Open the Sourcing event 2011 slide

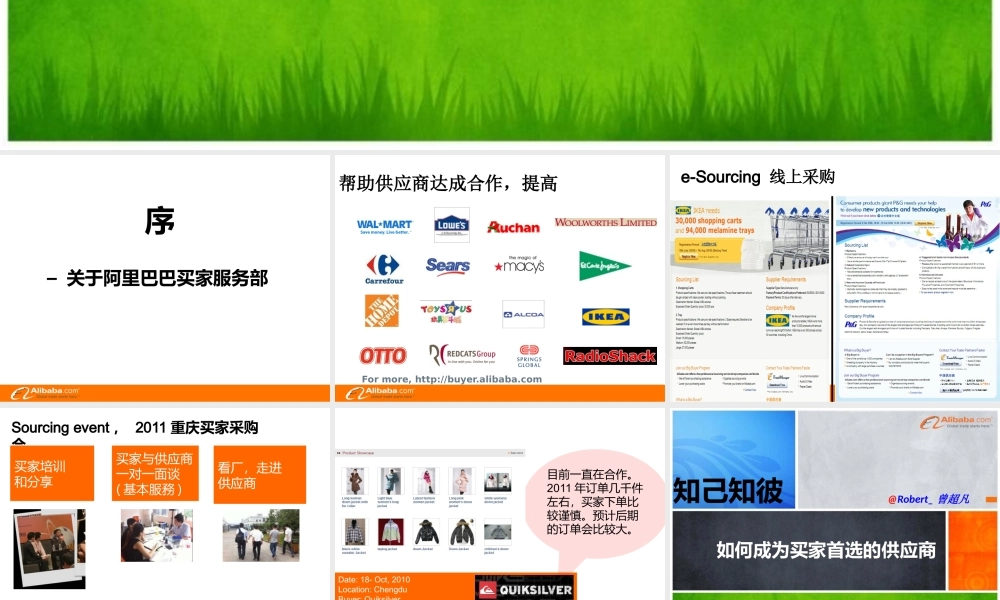coord(165,504)
